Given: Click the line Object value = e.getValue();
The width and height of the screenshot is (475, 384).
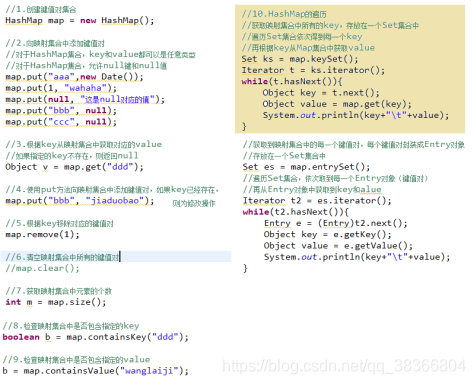Looking at the screenshot, I should pos(338,246).
